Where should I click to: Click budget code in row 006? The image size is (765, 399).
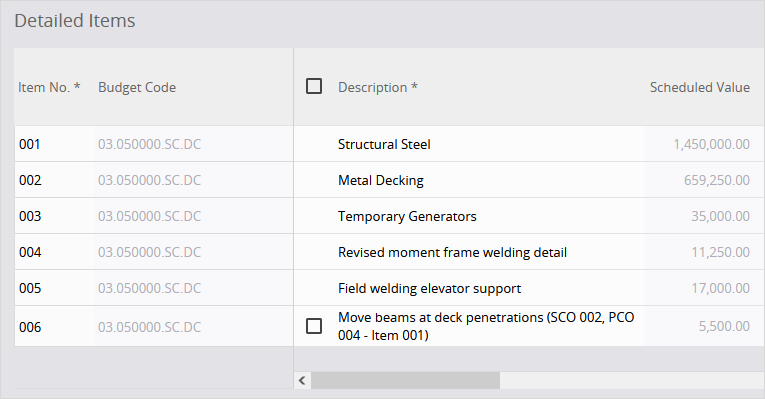(x=149, y=327)
